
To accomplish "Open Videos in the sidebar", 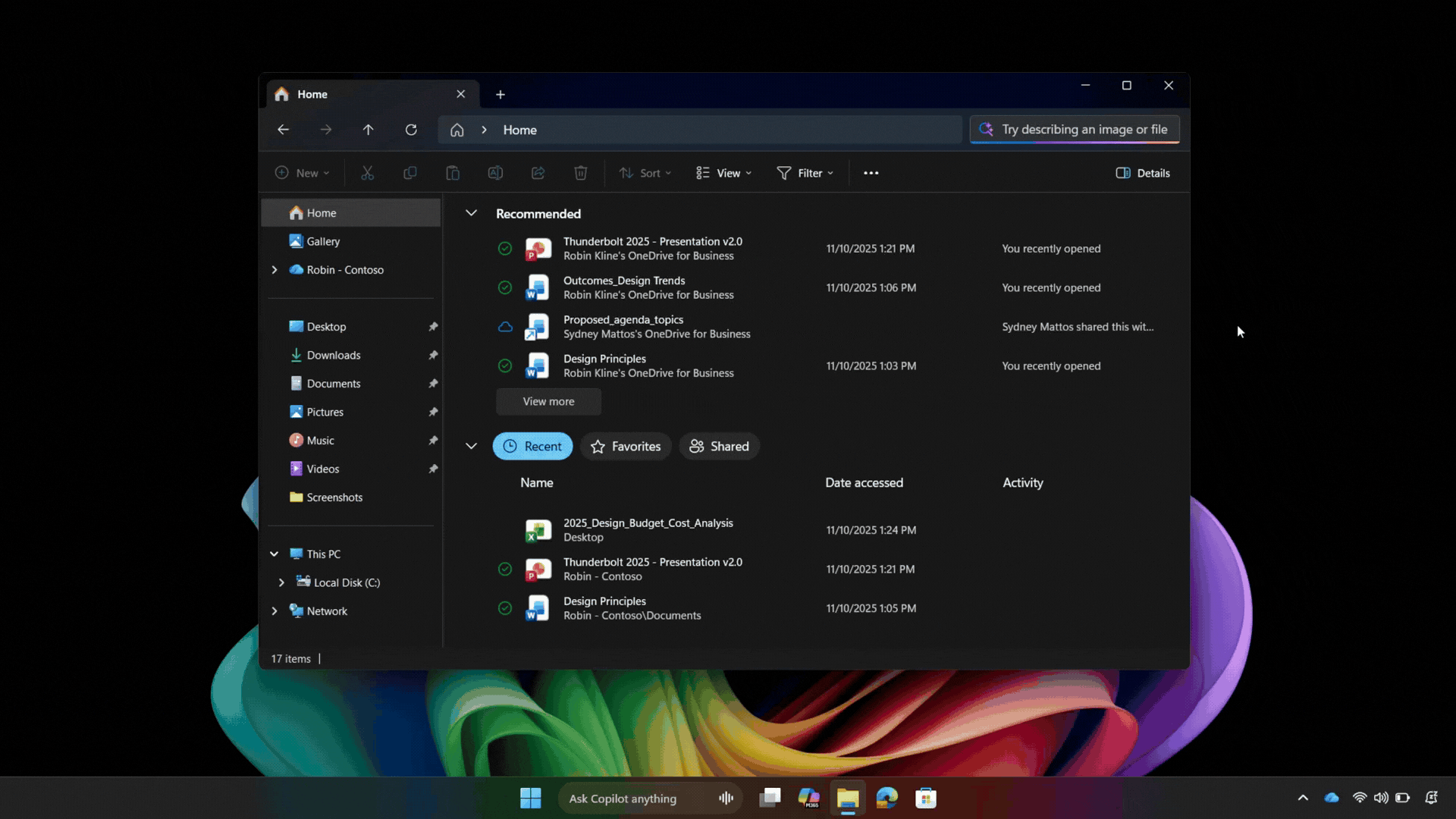I will point(351,469).
